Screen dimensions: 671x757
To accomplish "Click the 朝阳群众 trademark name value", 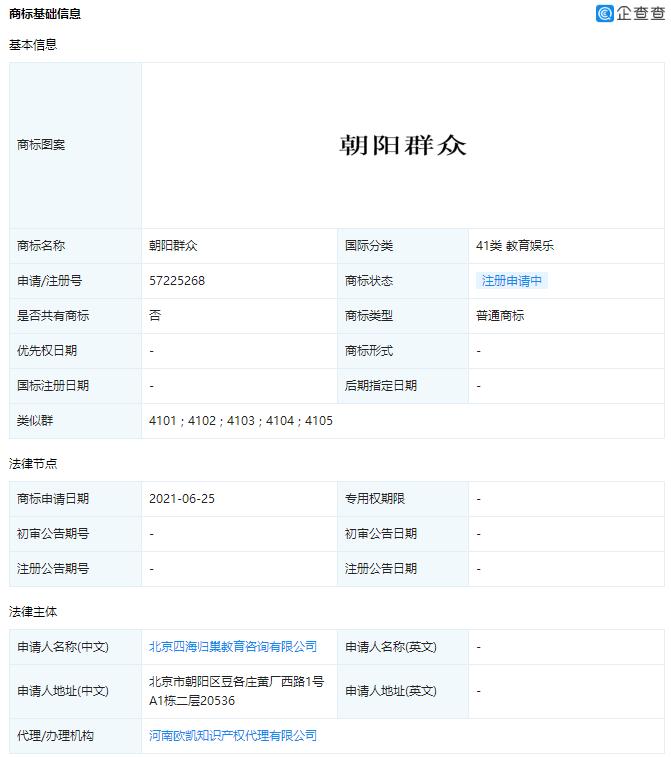I will (x=174, y=246).
